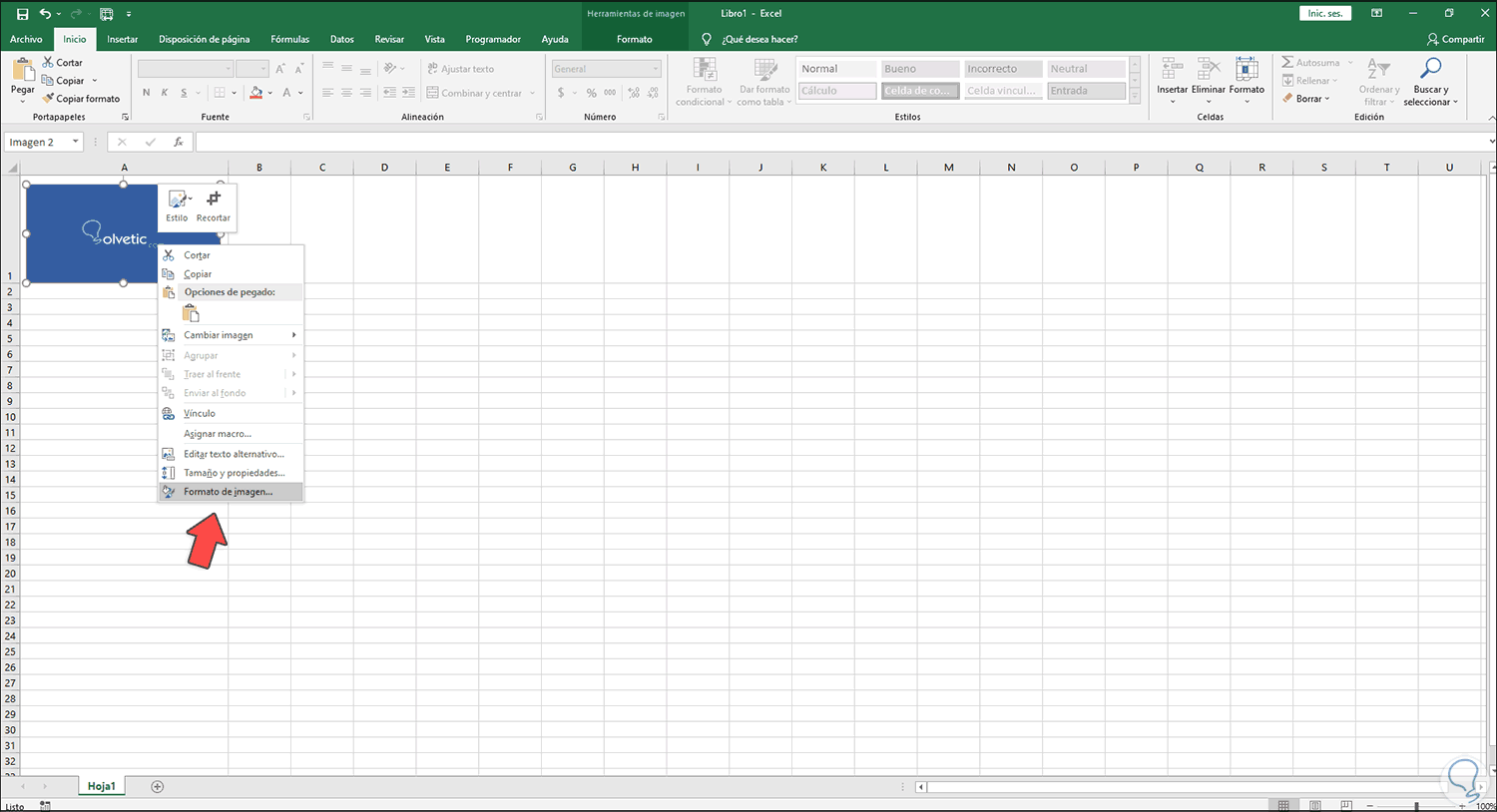1497x812 pixels.
Task: Choose Tamaño y propiedades menu entry
Action: (231, 473)
